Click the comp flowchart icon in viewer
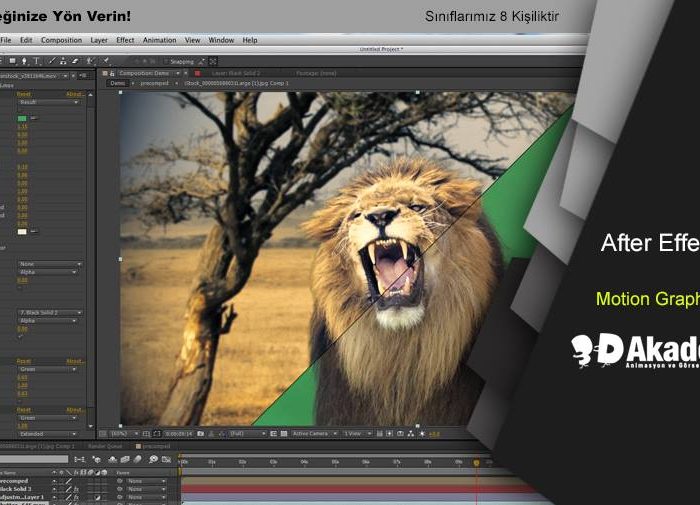The height and width of the screenshot is (505, 700). [x=411, y=434]
